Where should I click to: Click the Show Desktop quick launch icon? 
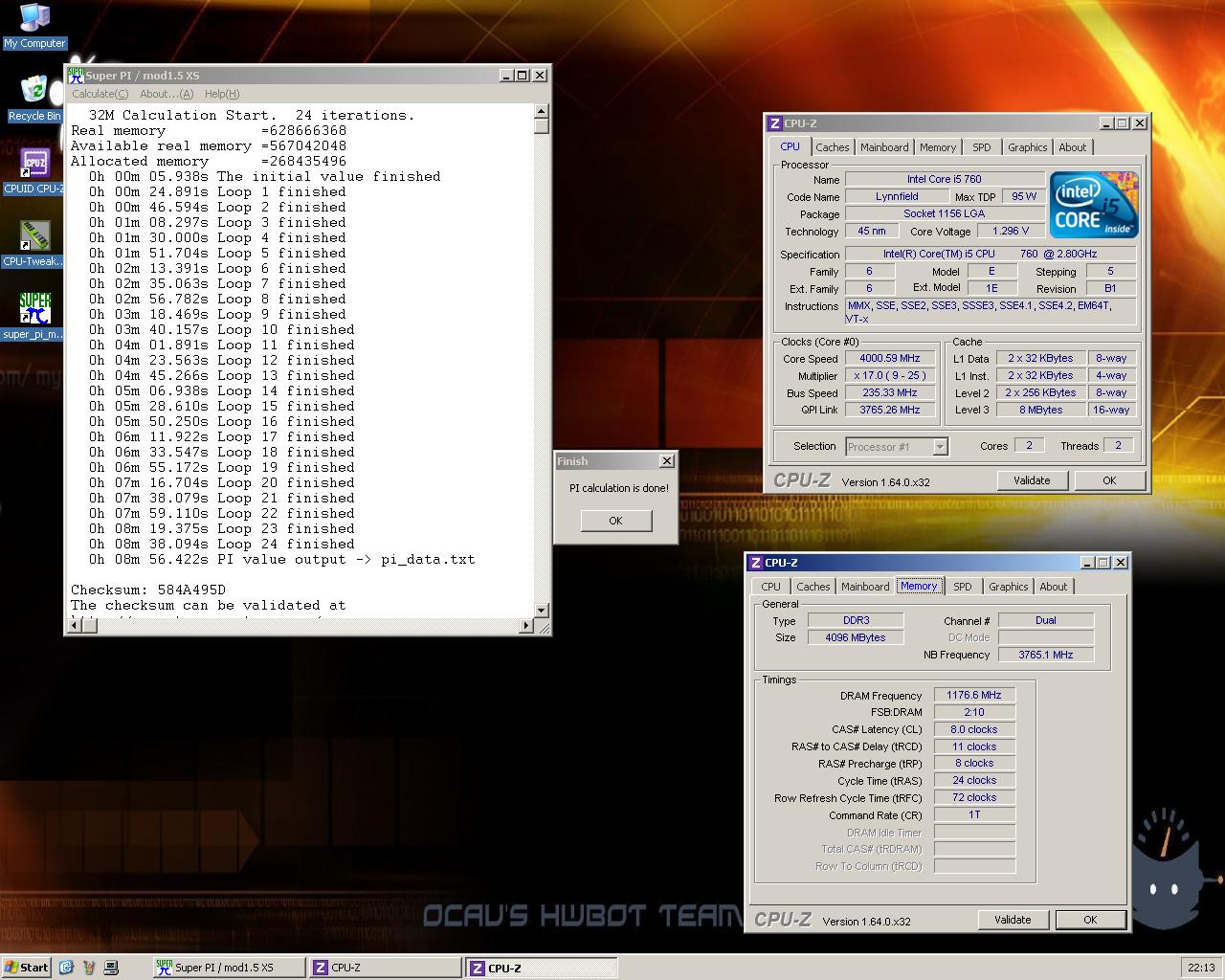[x=111, y=968]
